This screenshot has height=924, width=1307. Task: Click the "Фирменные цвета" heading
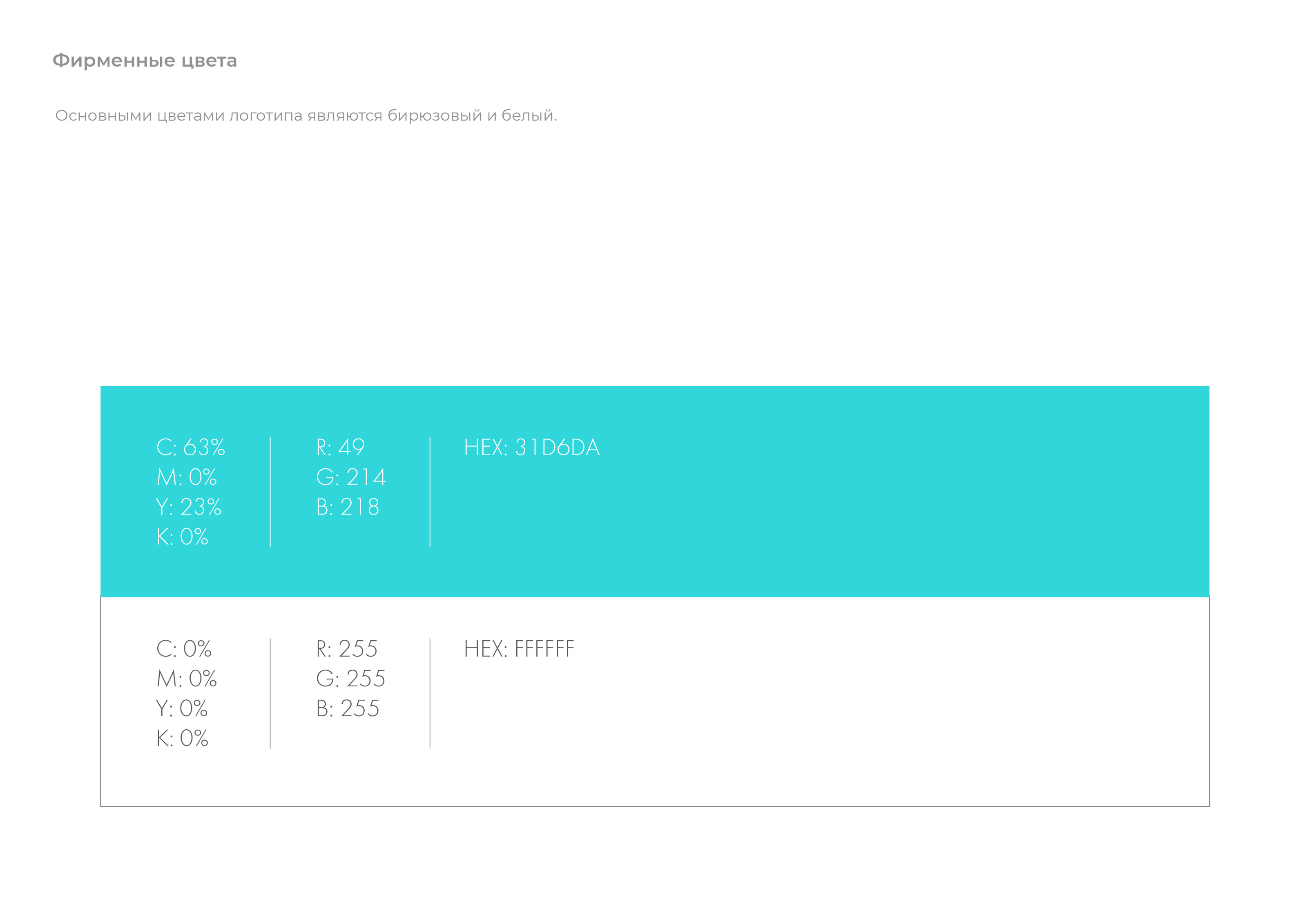click(145, 61)
